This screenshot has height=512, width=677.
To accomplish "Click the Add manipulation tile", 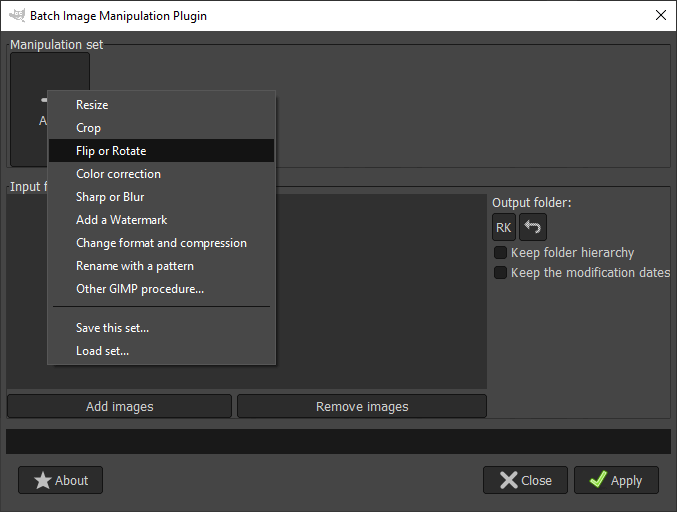I will click(28, 110).
